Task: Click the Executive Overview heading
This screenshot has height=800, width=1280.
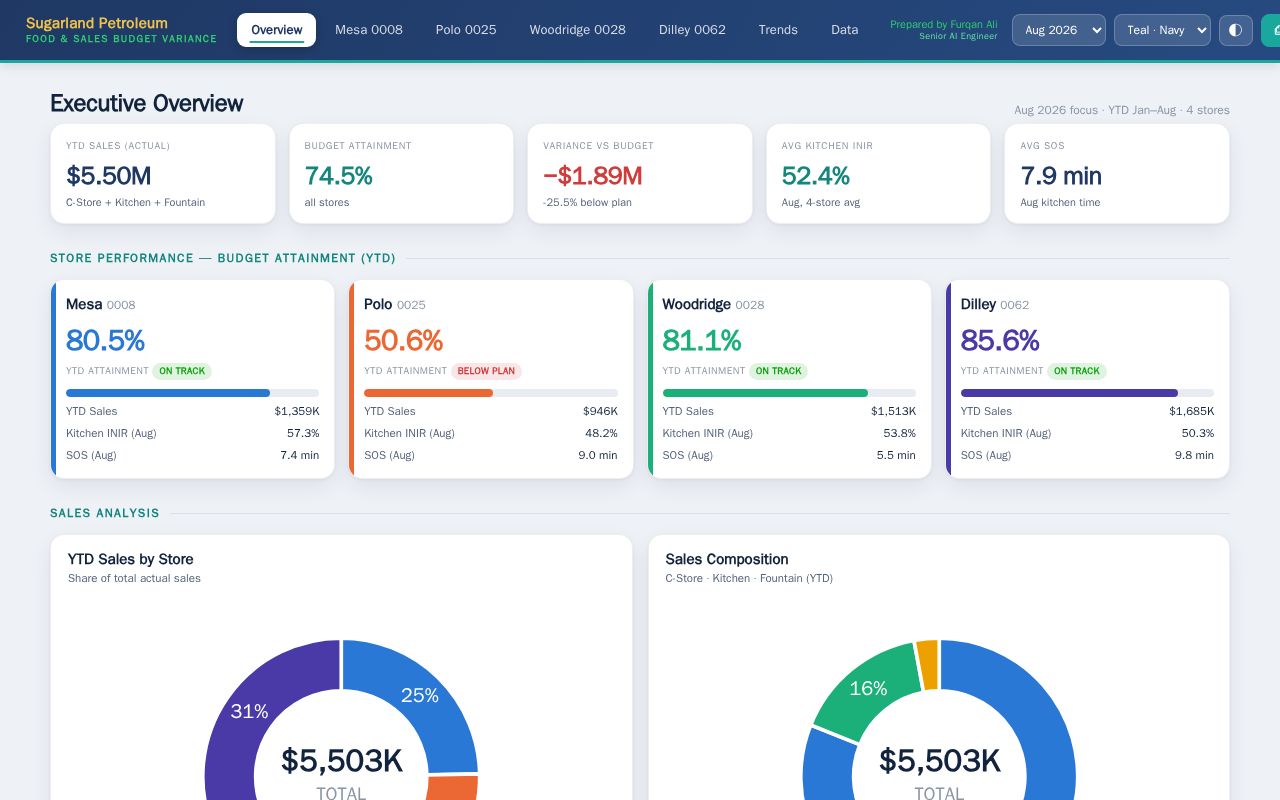Action: [x=147, y=103]
